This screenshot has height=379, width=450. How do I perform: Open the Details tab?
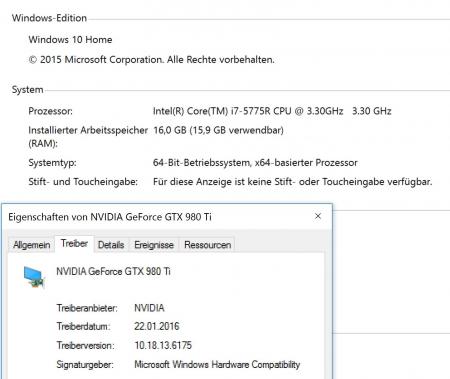(111, 245)
